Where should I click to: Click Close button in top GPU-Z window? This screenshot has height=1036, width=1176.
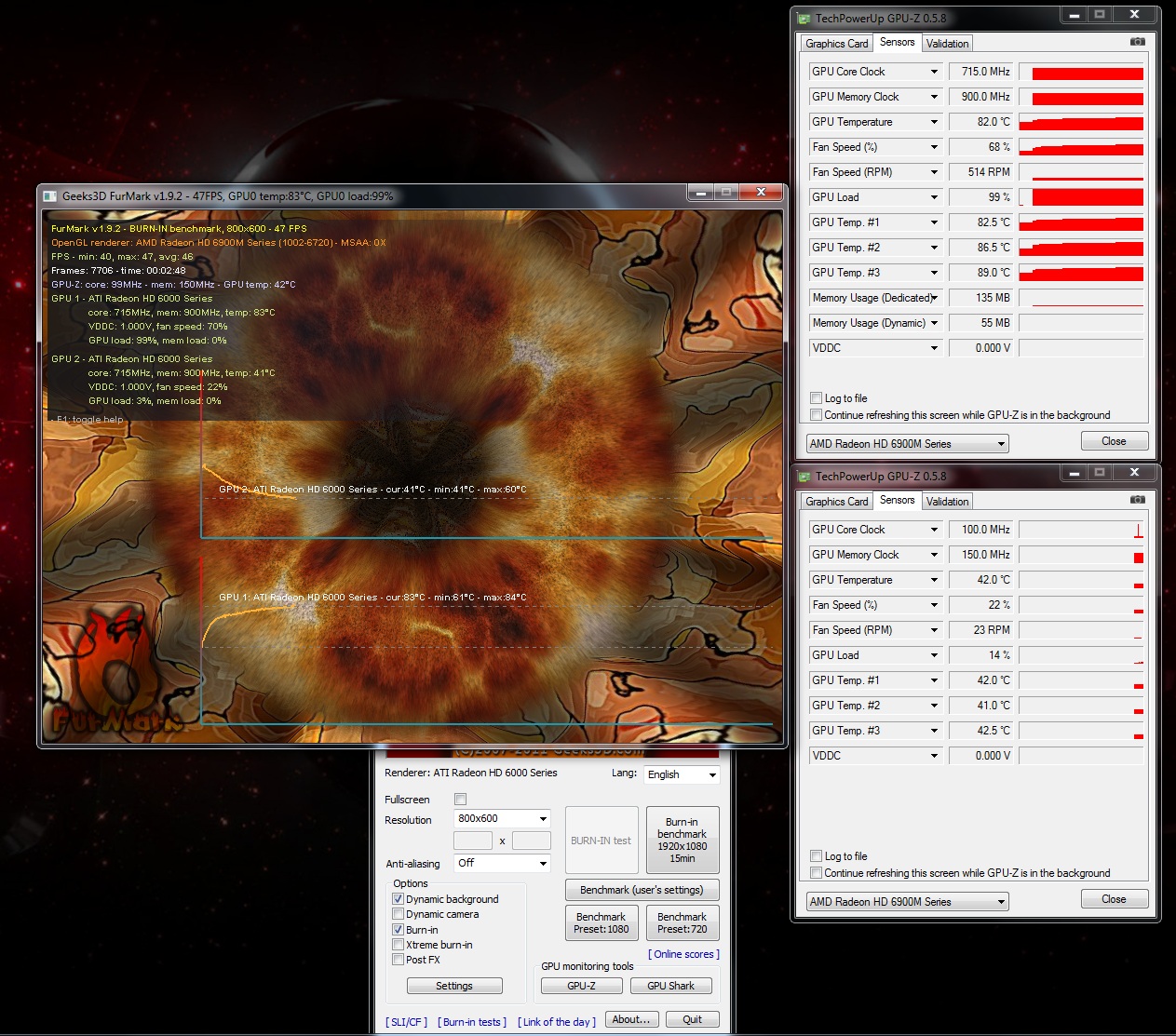1114,441
